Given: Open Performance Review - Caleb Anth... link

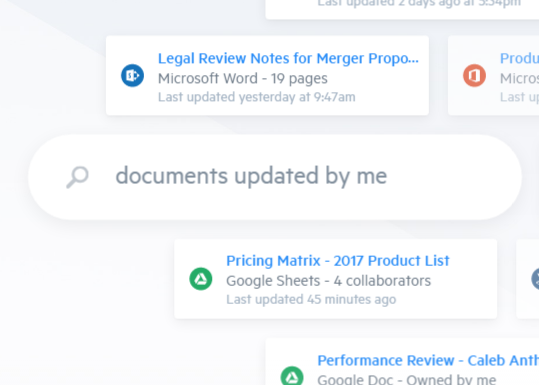Looking at the screenshot, I should (x=428, y=361).
